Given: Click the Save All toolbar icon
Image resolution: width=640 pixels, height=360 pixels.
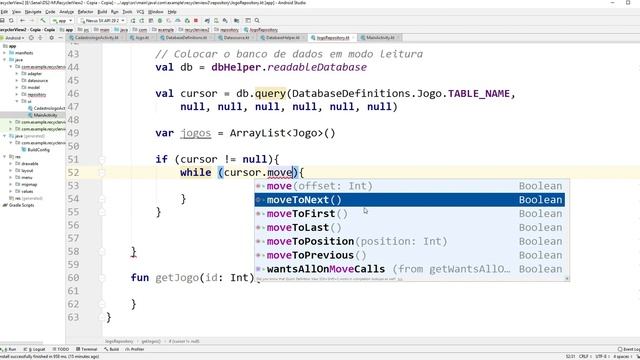Looking at the screenshot, I should [x=2, y=20].
